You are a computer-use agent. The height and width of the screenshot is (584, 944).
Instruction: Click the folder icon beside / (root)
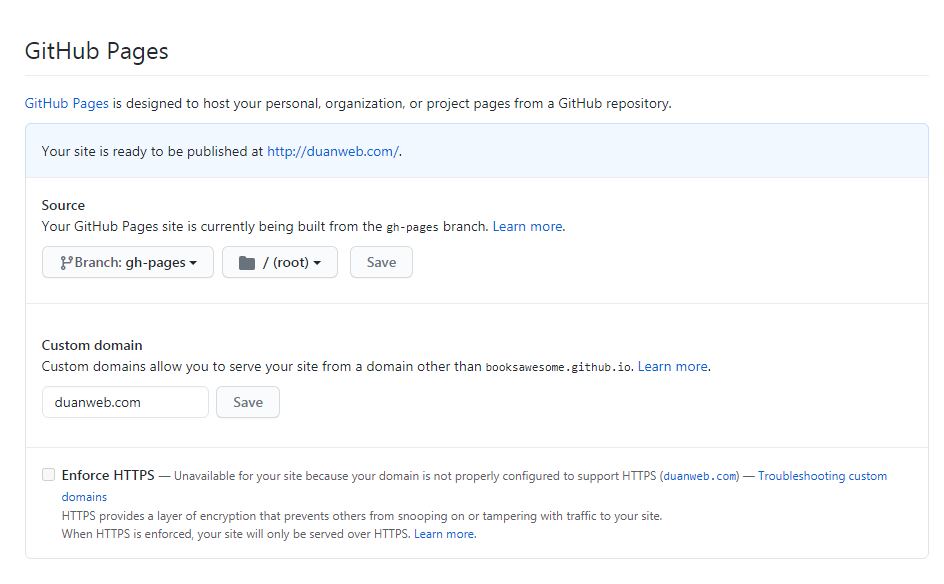click(x=246, y=263)
